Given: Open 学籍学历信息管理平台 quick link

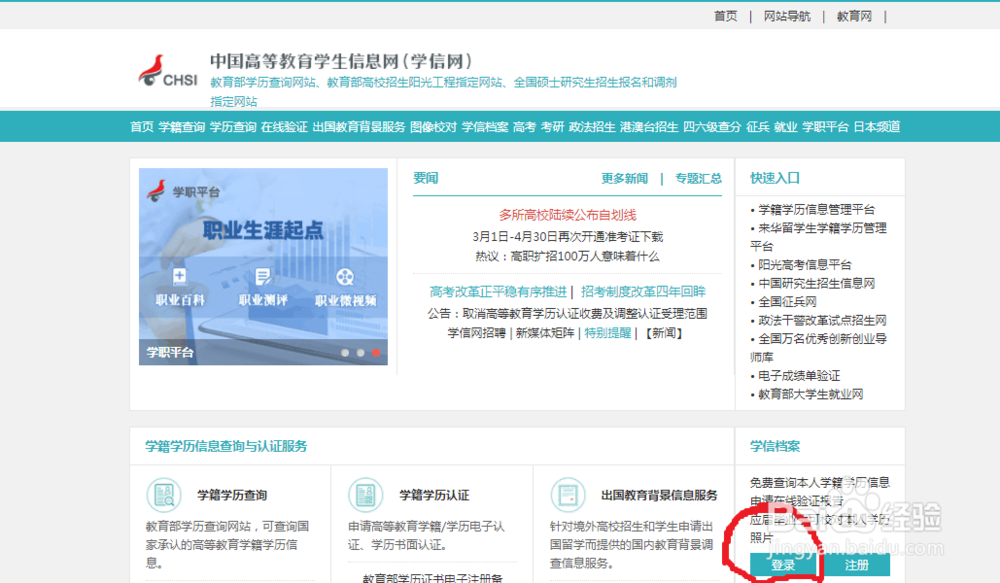Looking at the screenshot, I should tap(816, 210).
